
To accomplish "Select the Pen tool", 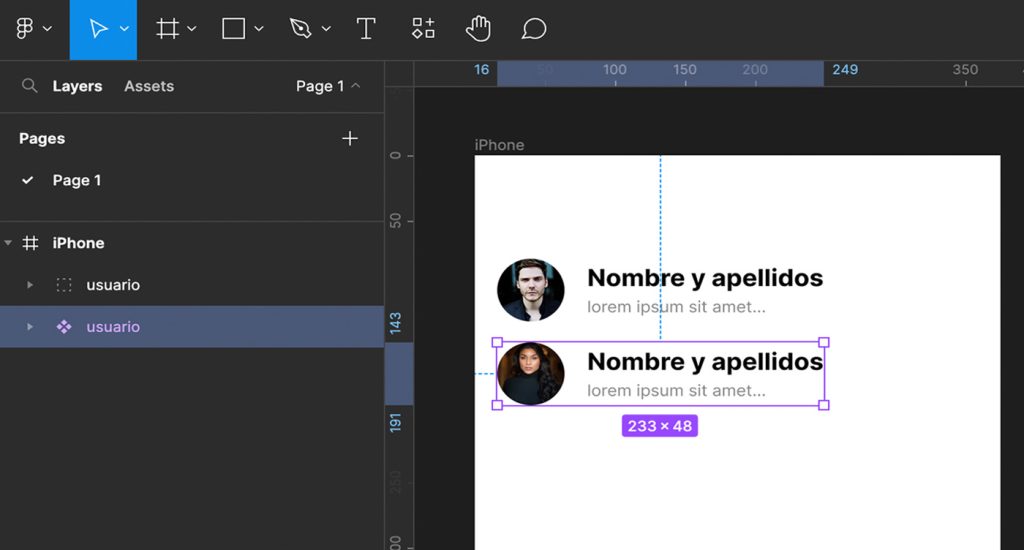I will [x=300, y=29].
